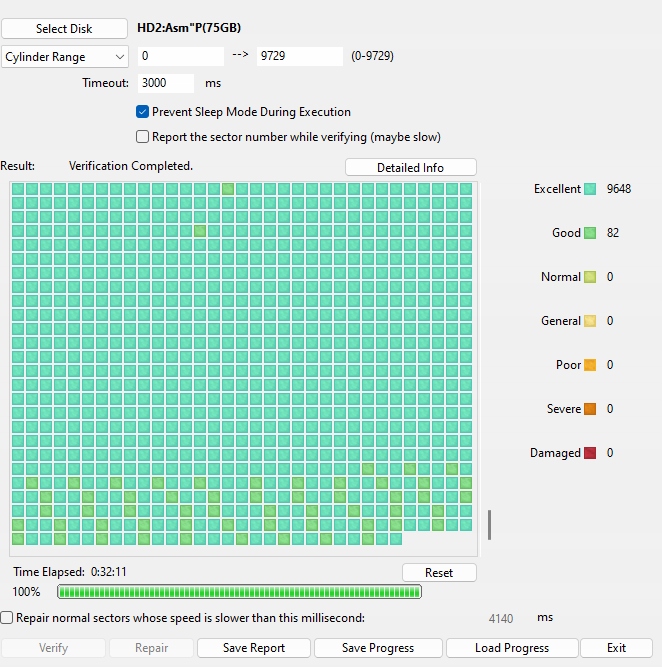Click the Excellent teal legend swatch
The image size is (662, 667).
tap(590, 189)
